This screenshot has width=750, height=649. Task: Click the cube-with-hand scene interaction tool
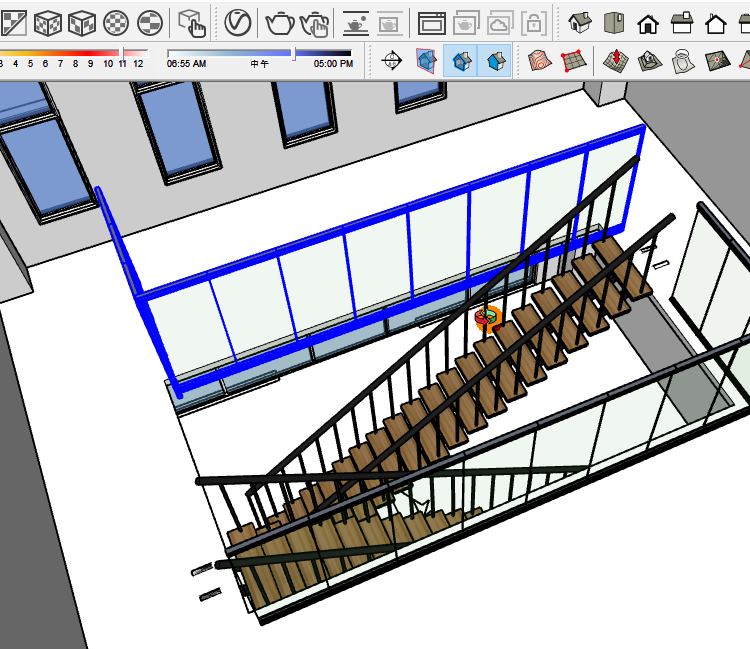click(192, 23)
